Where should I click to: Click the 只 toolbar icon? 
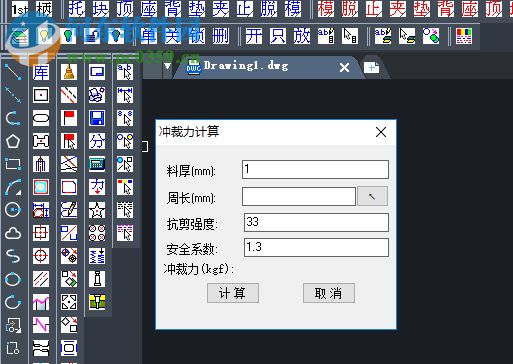[x=278, y=36]
